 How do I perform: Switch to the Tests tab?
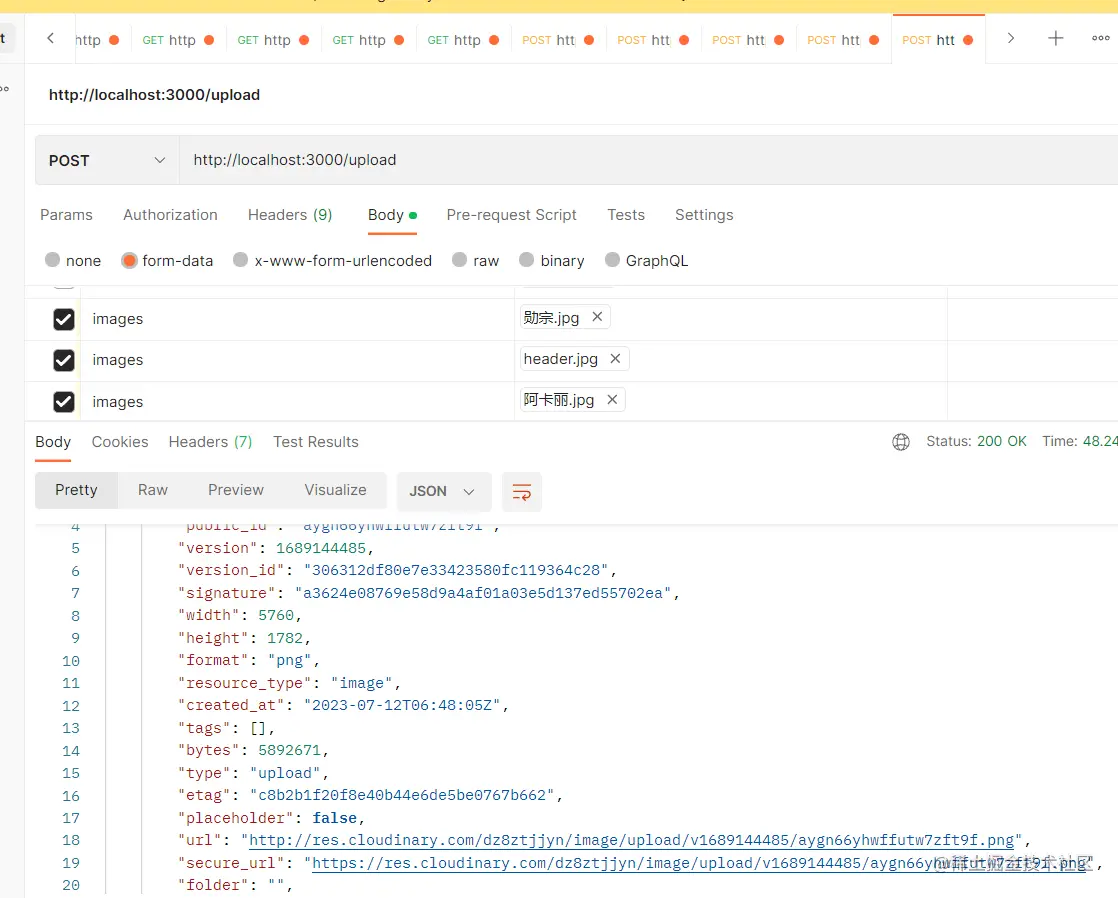626,215
